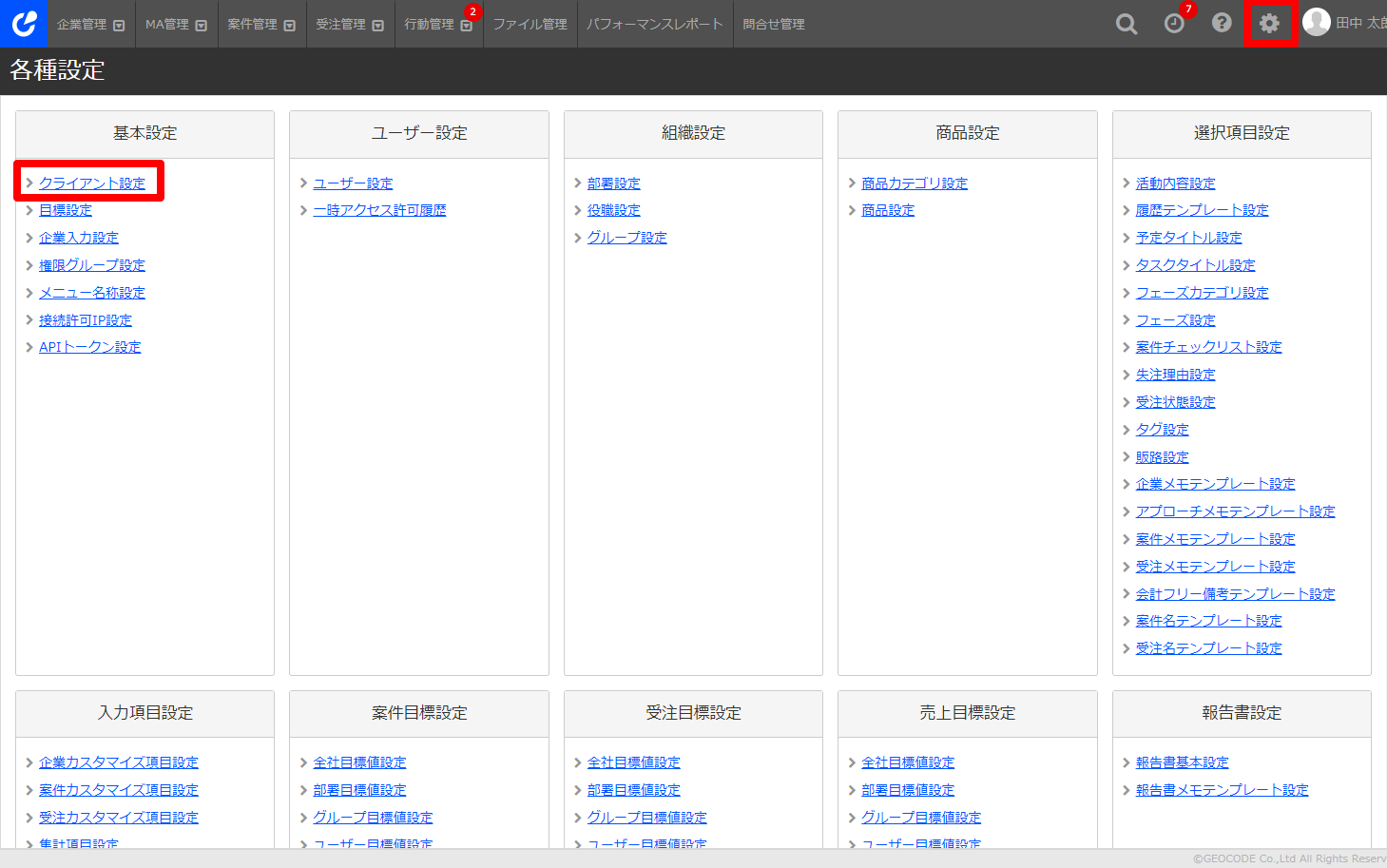Open the 商品設定 link

[888, 210]
